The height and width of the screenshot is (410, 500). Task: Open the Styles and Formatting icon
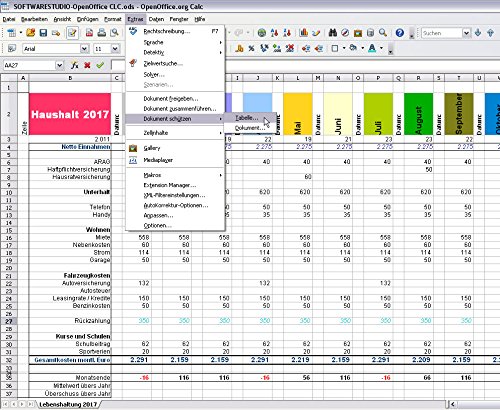click(12, 49)
